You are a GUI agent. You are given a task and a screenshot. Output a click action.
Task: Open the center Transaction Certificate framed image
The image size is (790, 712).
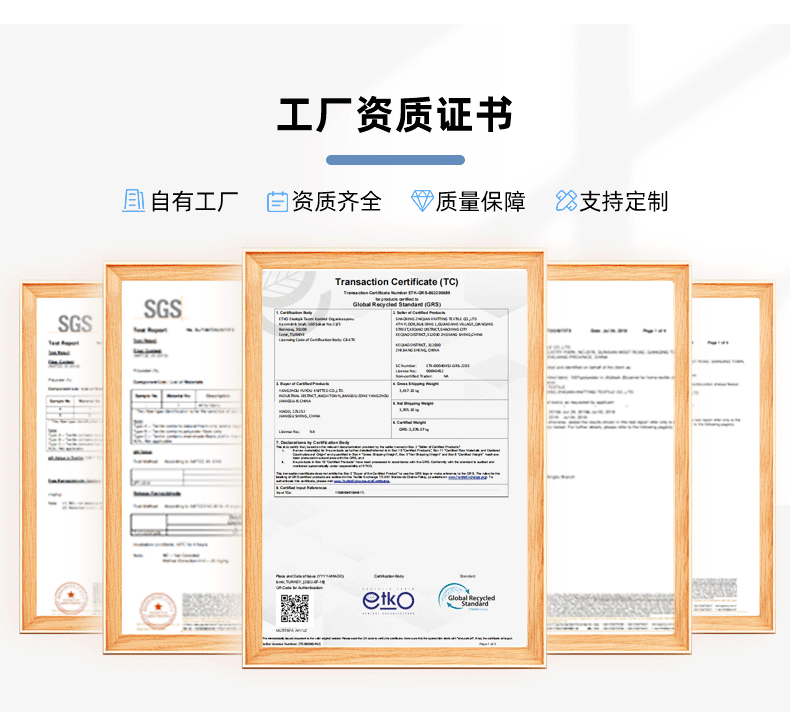(x=394, y=459)
